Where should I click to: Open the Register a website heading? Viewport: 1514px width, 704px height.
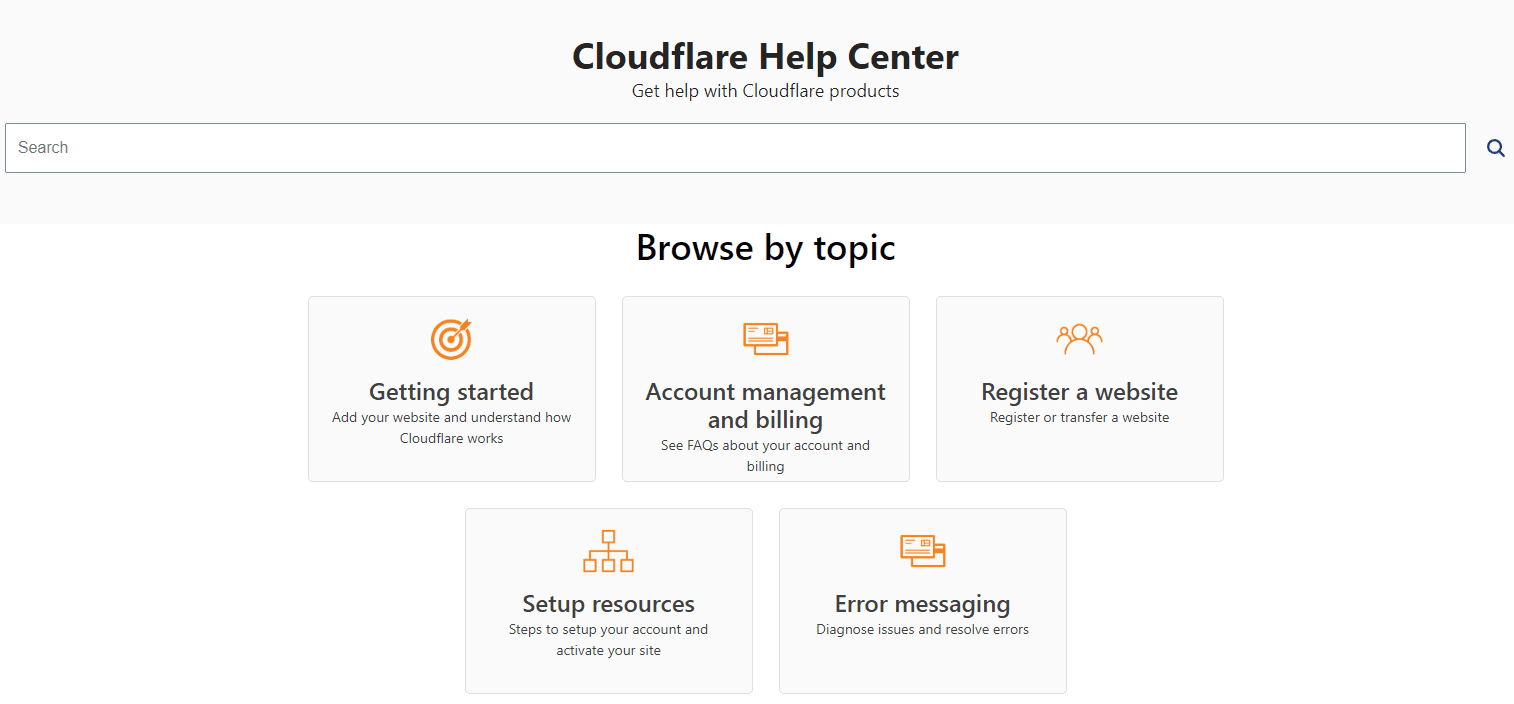[1079, 392]
